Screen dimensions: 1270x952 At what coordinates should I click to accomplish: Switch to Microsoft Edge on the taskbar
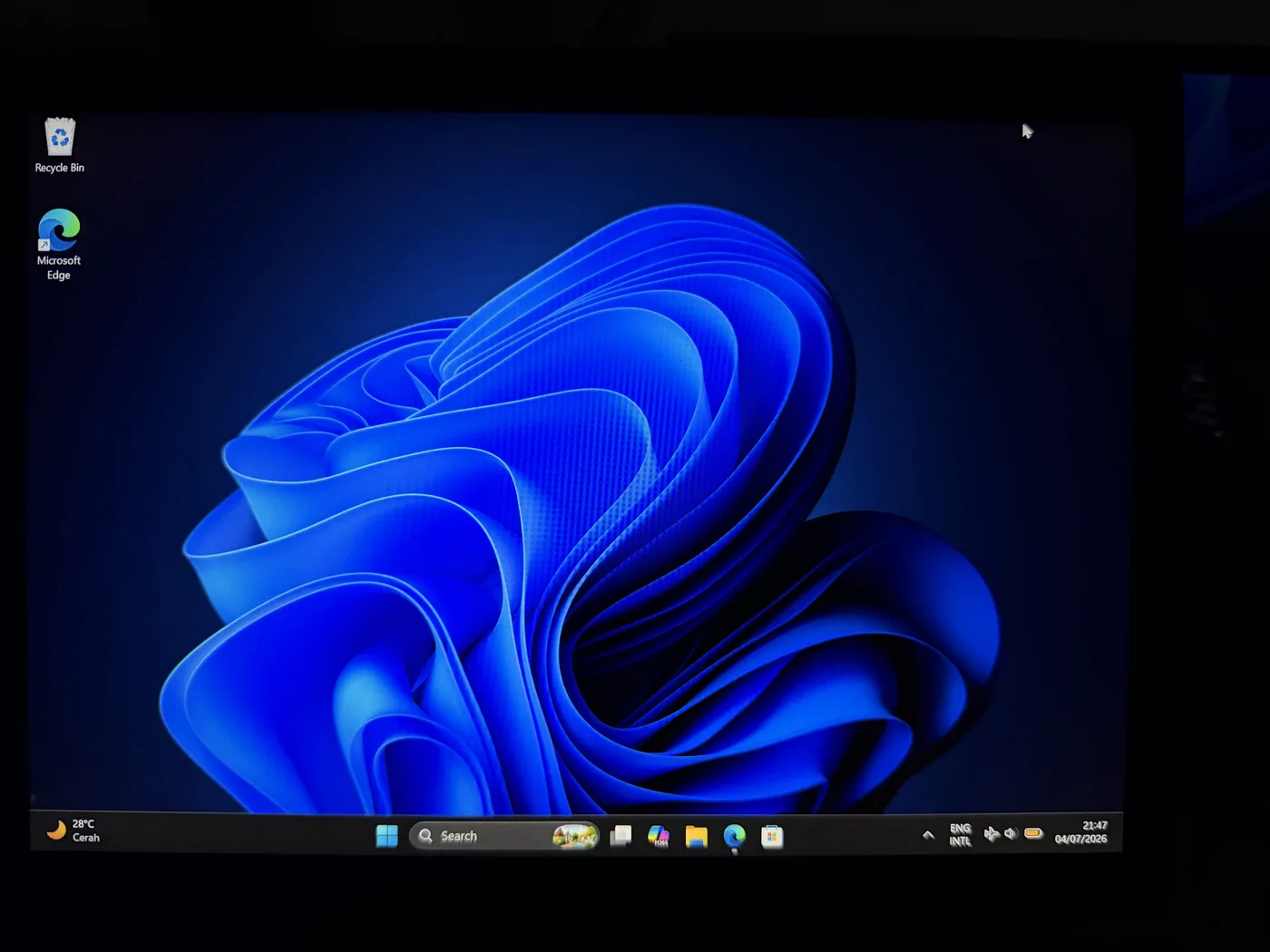click(x=735, y=836)
